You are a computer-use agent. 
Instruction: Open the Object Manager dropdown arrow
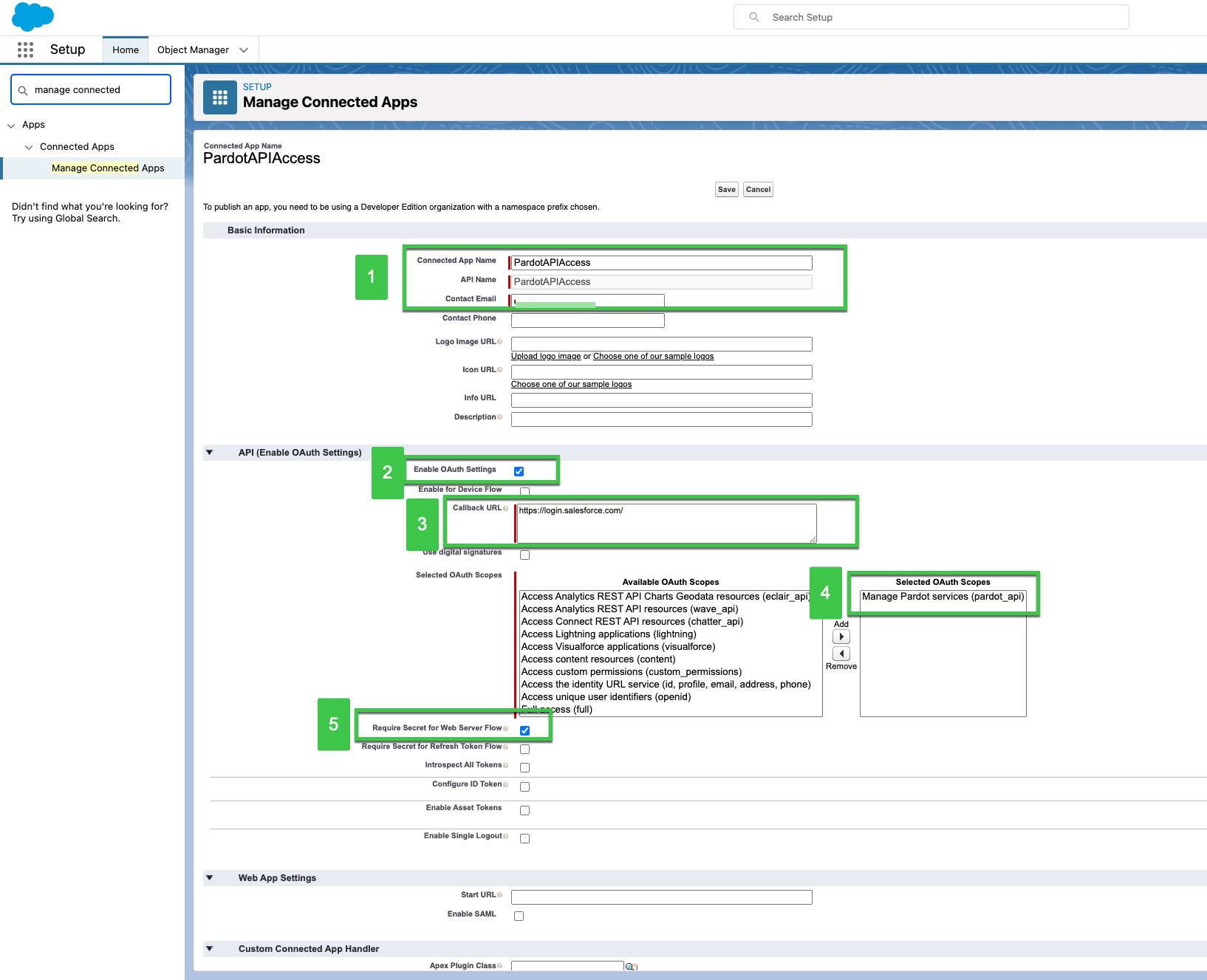[244, 49]
